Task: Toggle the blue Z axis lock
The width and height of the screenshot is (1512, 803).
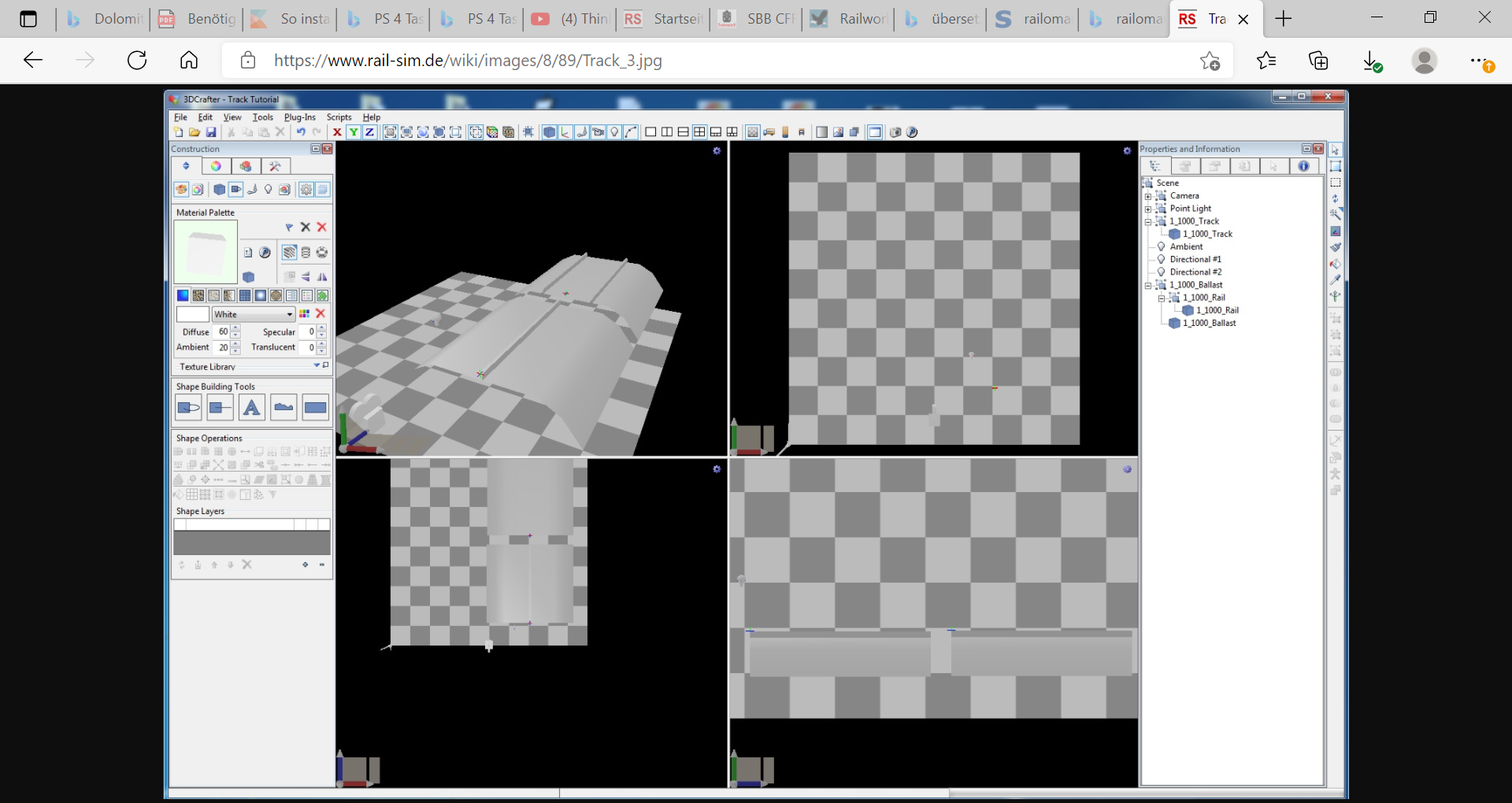Action: [x=369, y=132]
